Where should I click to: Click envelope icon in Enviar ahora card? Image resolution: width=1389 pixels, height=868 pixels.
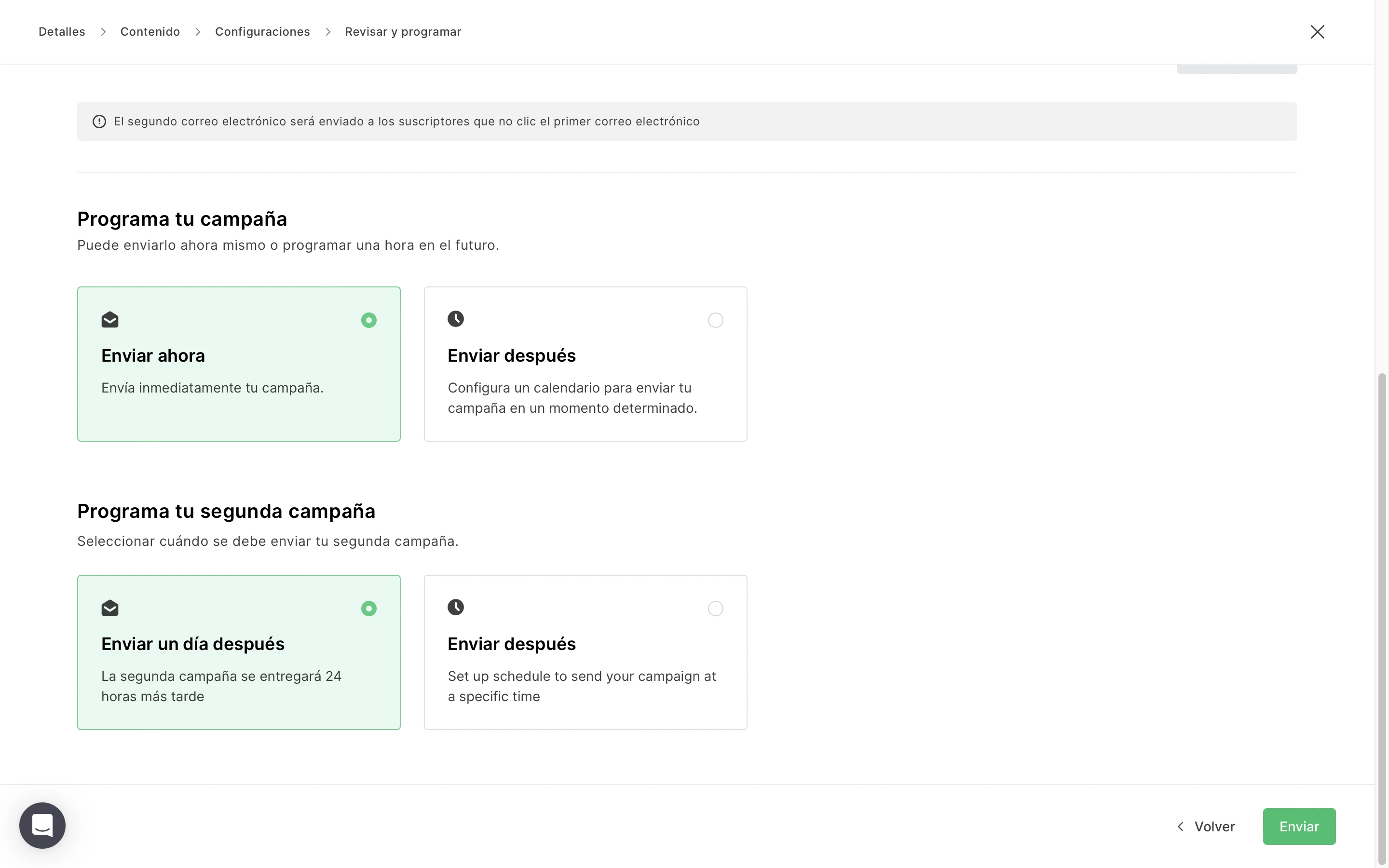[x=109, y=320]
